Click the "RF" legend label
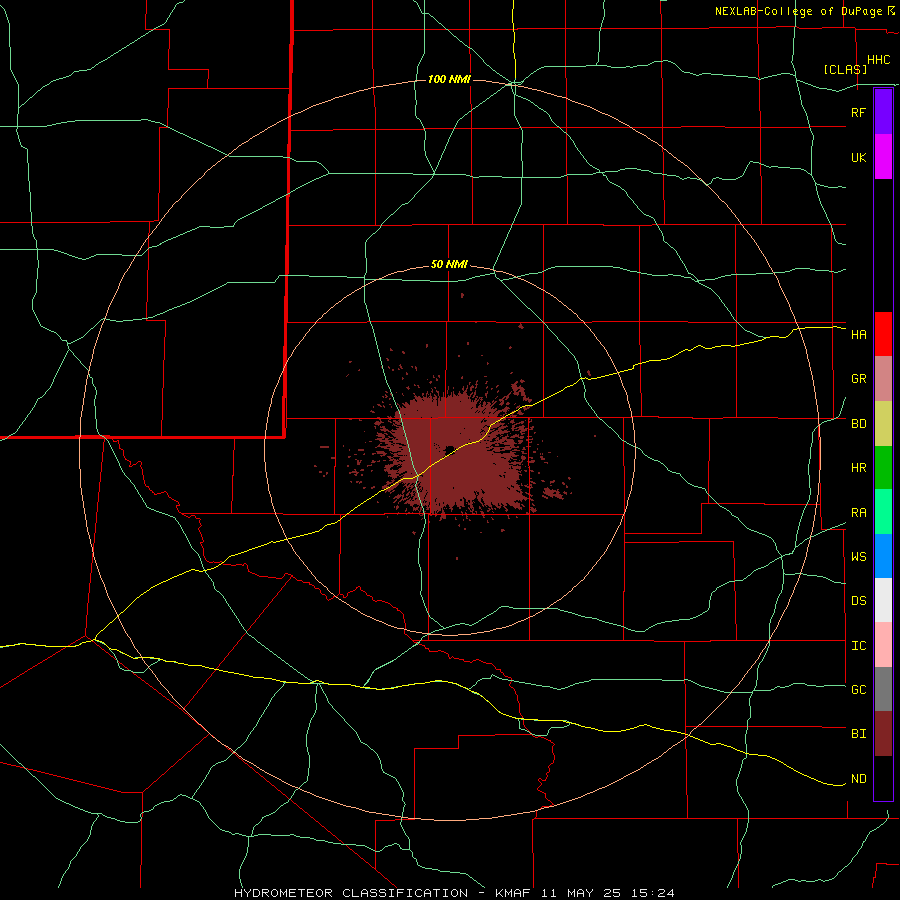Screen dimensions: 900x900 858,112
